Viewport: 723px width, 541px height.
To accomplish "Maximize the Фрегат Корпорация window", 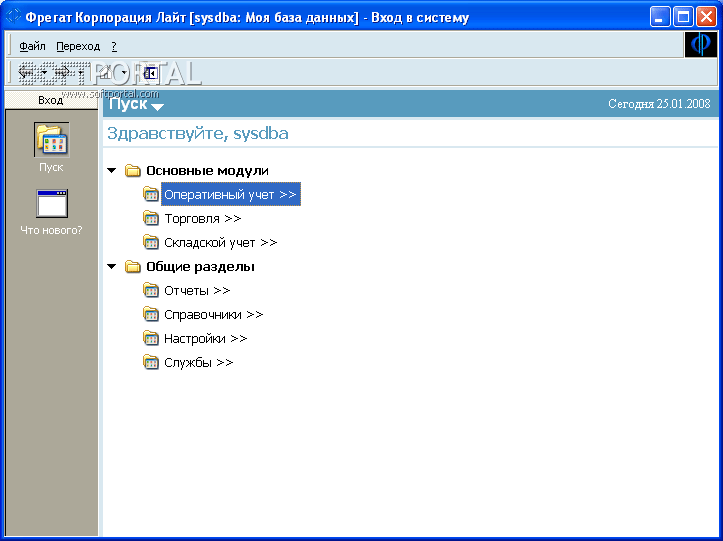I will tap(683, 17).
